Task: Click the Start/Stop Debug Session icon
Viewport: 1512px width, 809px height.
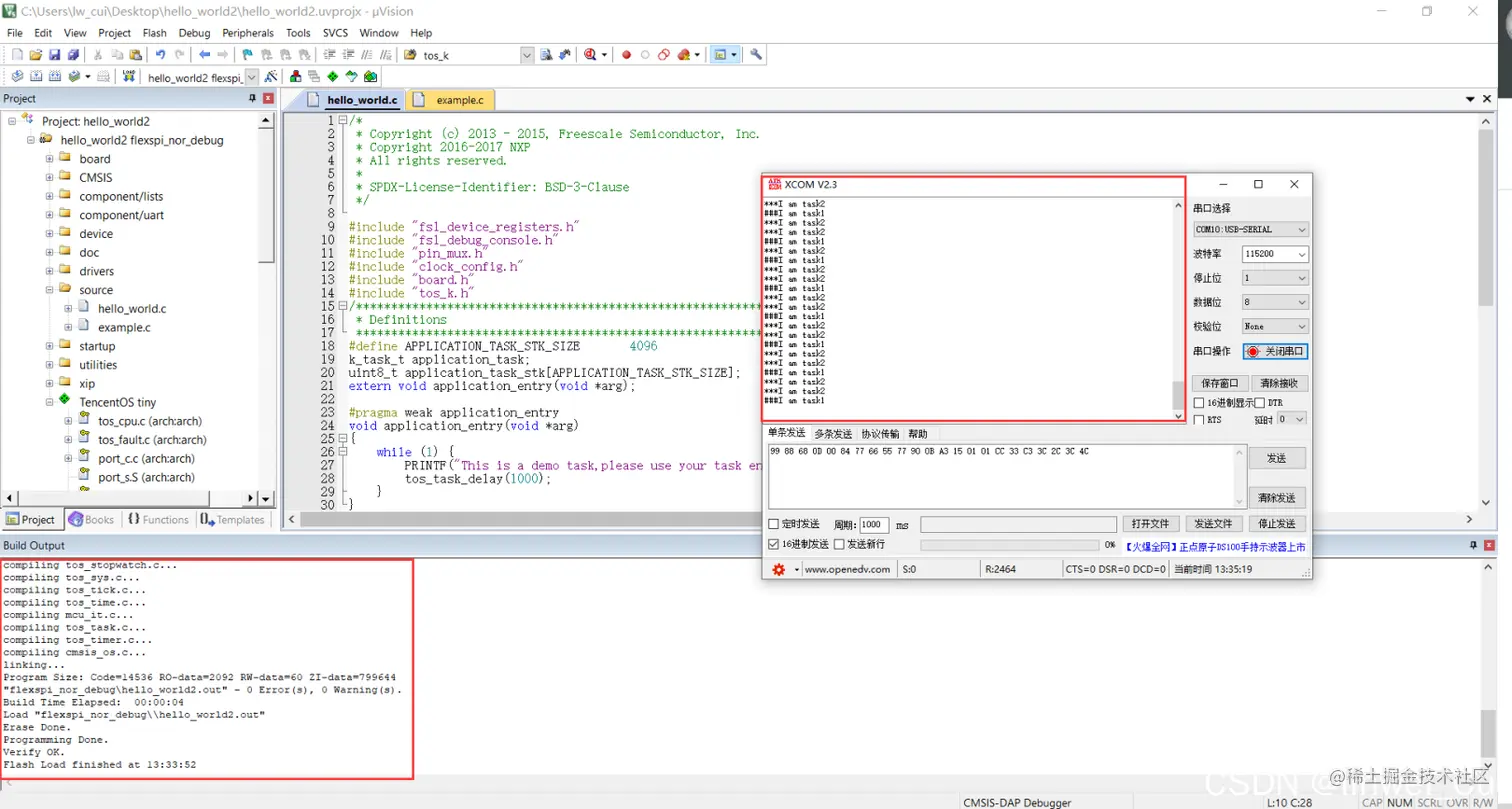Action: point(590,55)
